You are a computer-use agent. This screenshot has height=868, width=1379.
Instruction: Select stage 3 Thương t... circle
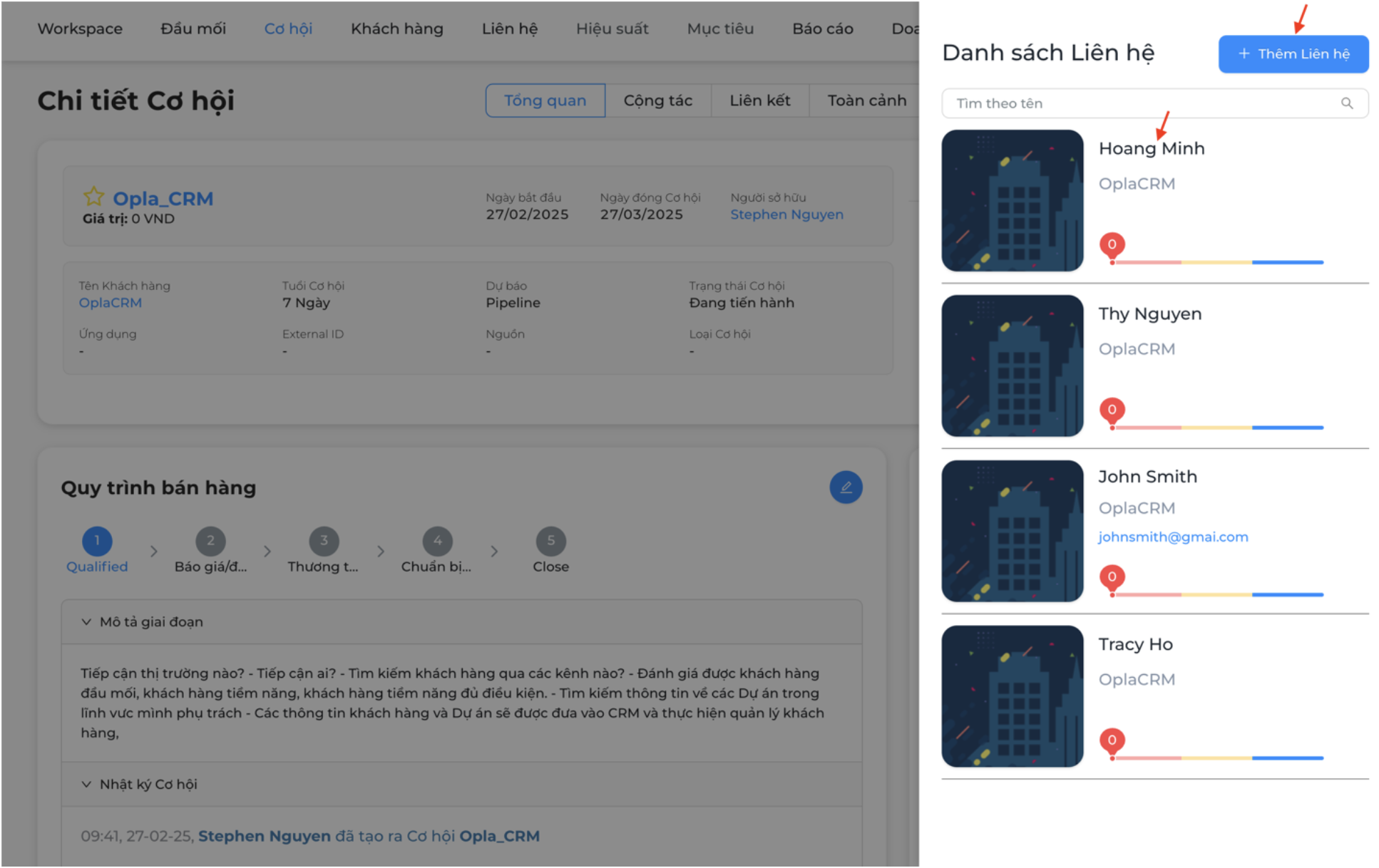(324, 541)
